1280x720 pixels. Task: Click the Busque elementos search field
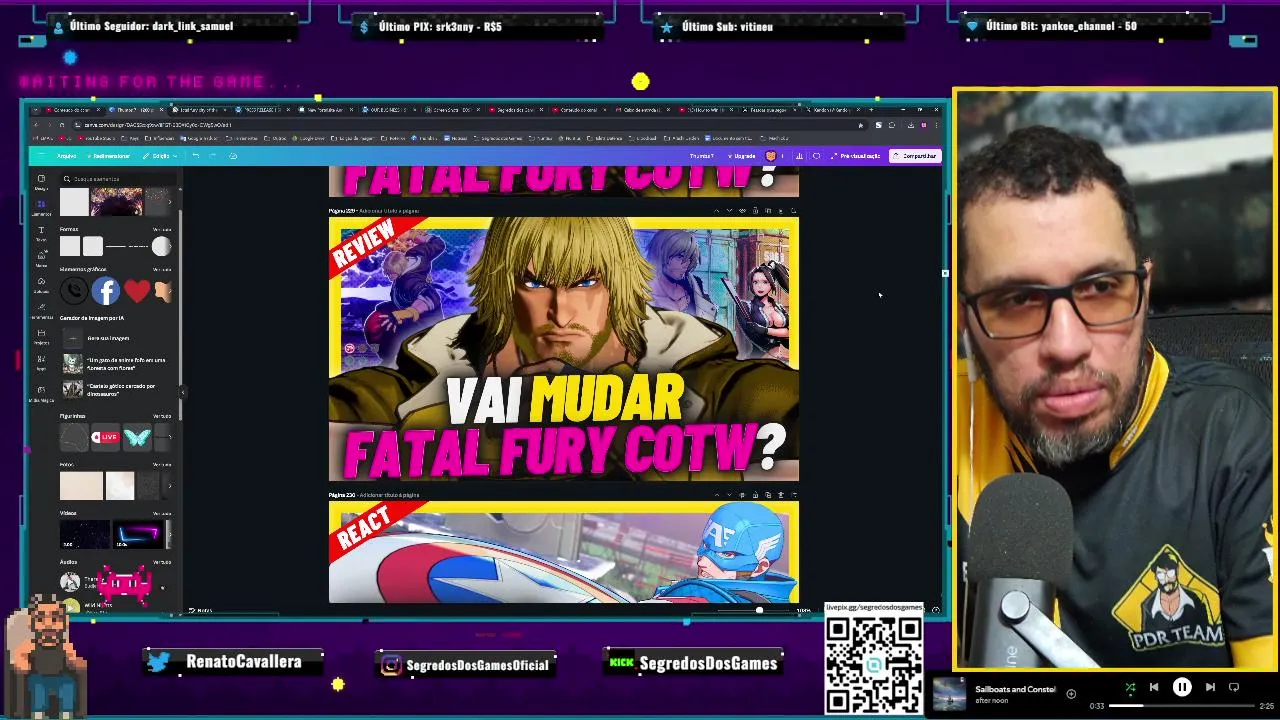pyautogui.click(x=118, y=179)
